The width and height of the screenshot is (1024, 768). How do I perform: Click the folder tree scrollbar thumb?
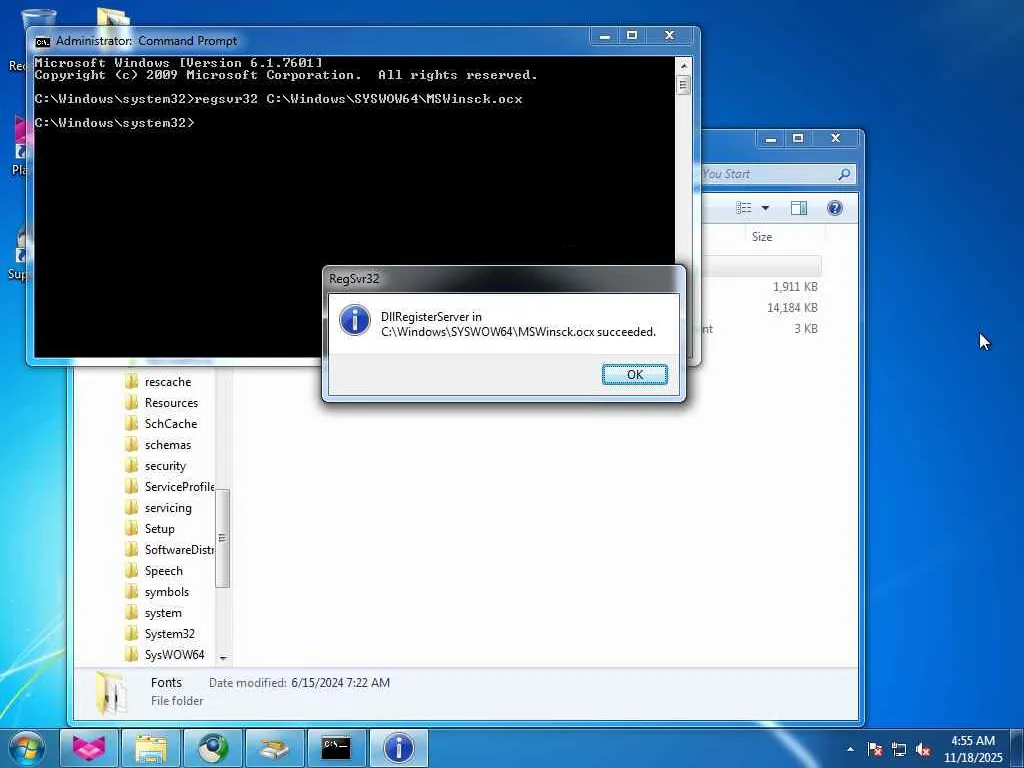[222, 537]
